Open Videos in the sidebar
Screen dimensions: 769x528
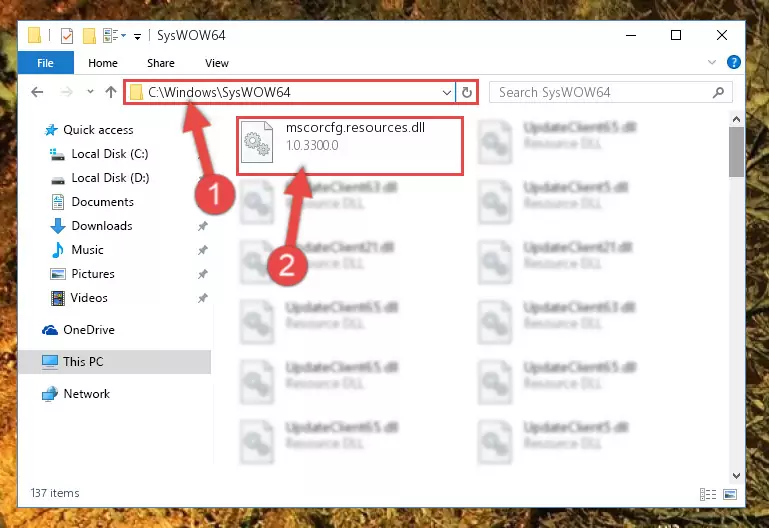(89, 298)
